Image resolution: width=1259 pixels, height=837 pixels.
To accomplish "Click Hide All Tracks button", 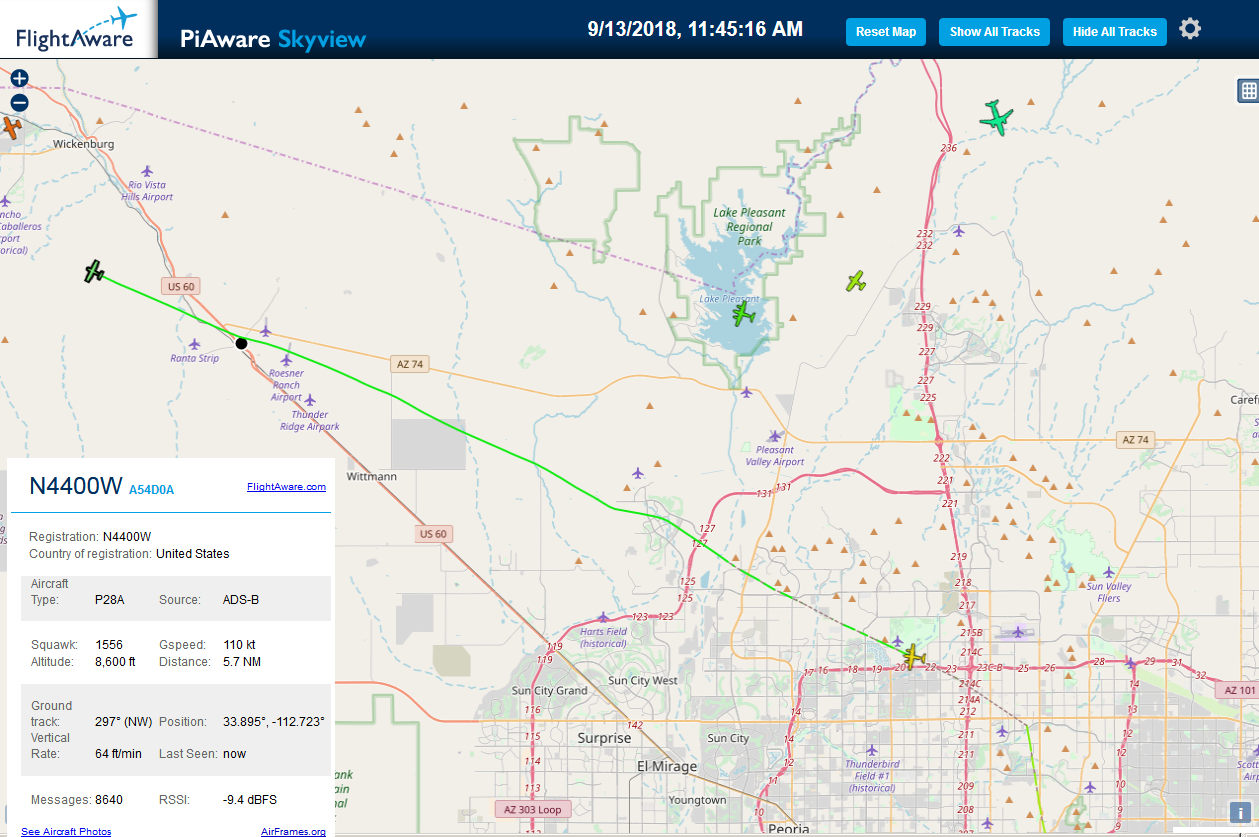I will point(1114,32).
